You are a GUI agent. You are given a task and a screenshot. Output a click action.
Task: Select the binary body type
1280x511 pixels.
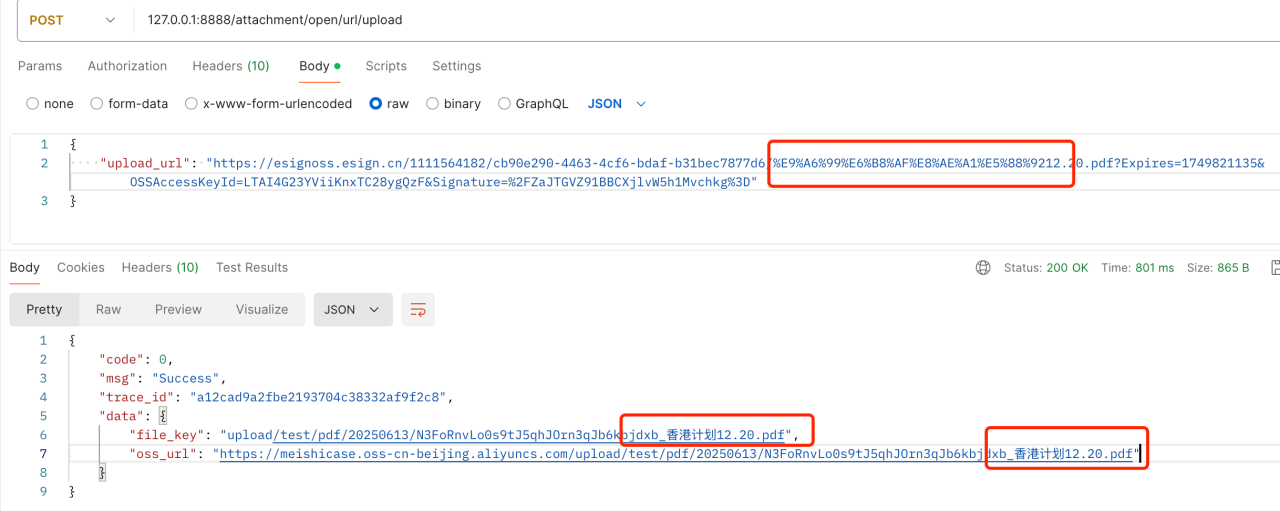pos(453,104)
